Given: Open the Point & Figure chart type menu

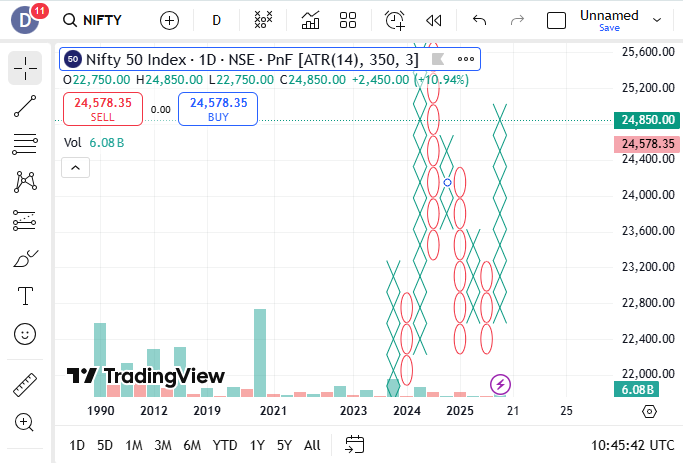Looking at the screenshot, I should (263, 20).
